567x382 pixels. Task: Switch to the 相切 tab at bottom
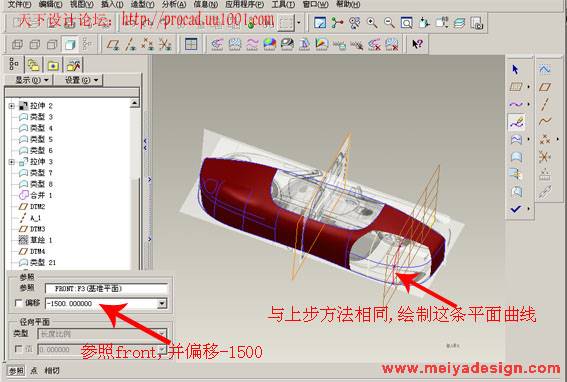52,371
